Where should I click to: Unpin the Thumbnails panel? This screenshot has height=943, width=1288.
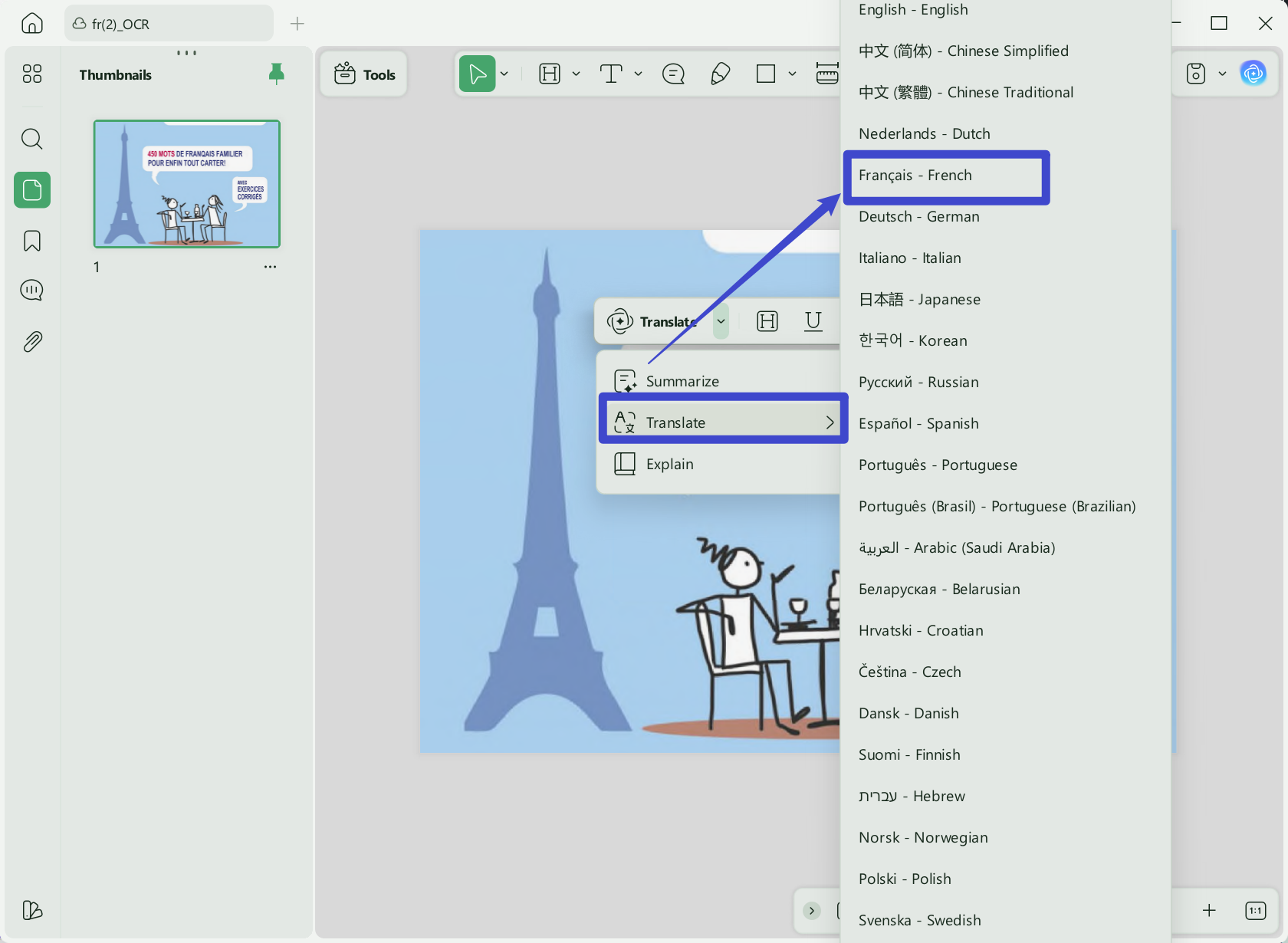pos(277,74)
